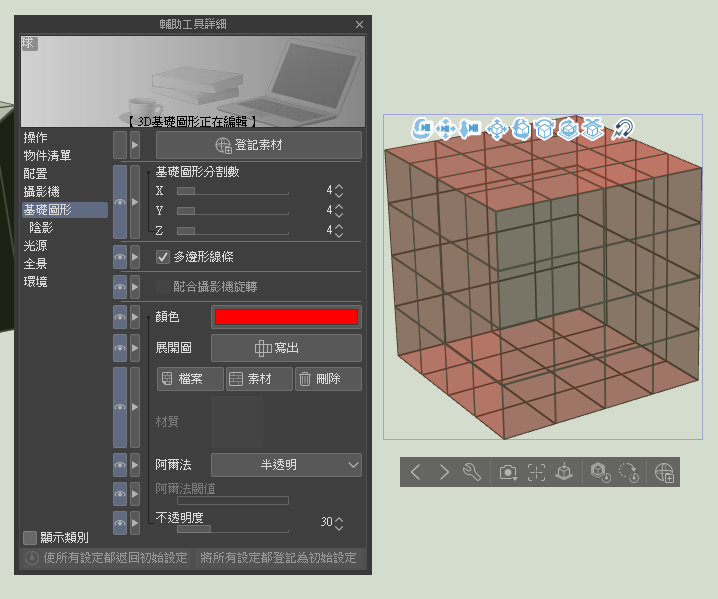
Task: Click the reset model rotation icon
Action: pyautogui.click(x=629, y=472)
